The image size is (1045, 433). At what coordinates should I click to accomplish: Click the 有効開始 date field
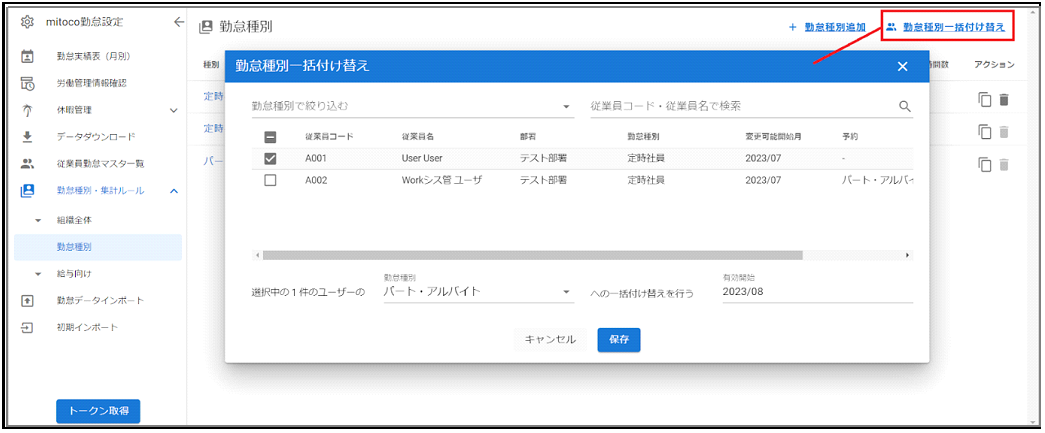pyautogui.click(x=816, y=292)
